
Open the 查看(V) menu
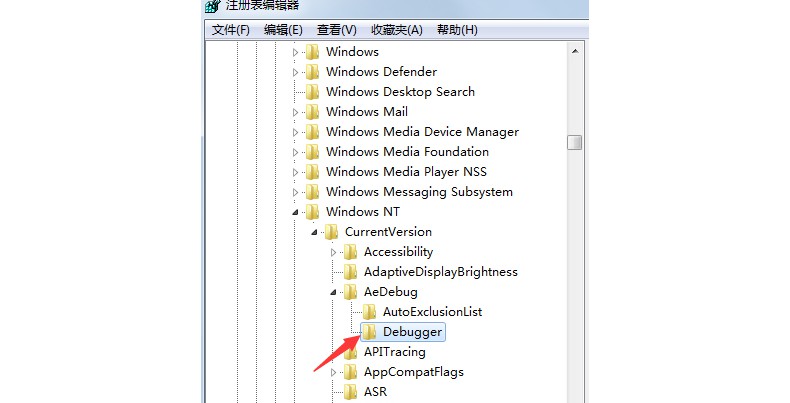click(337, 30)
